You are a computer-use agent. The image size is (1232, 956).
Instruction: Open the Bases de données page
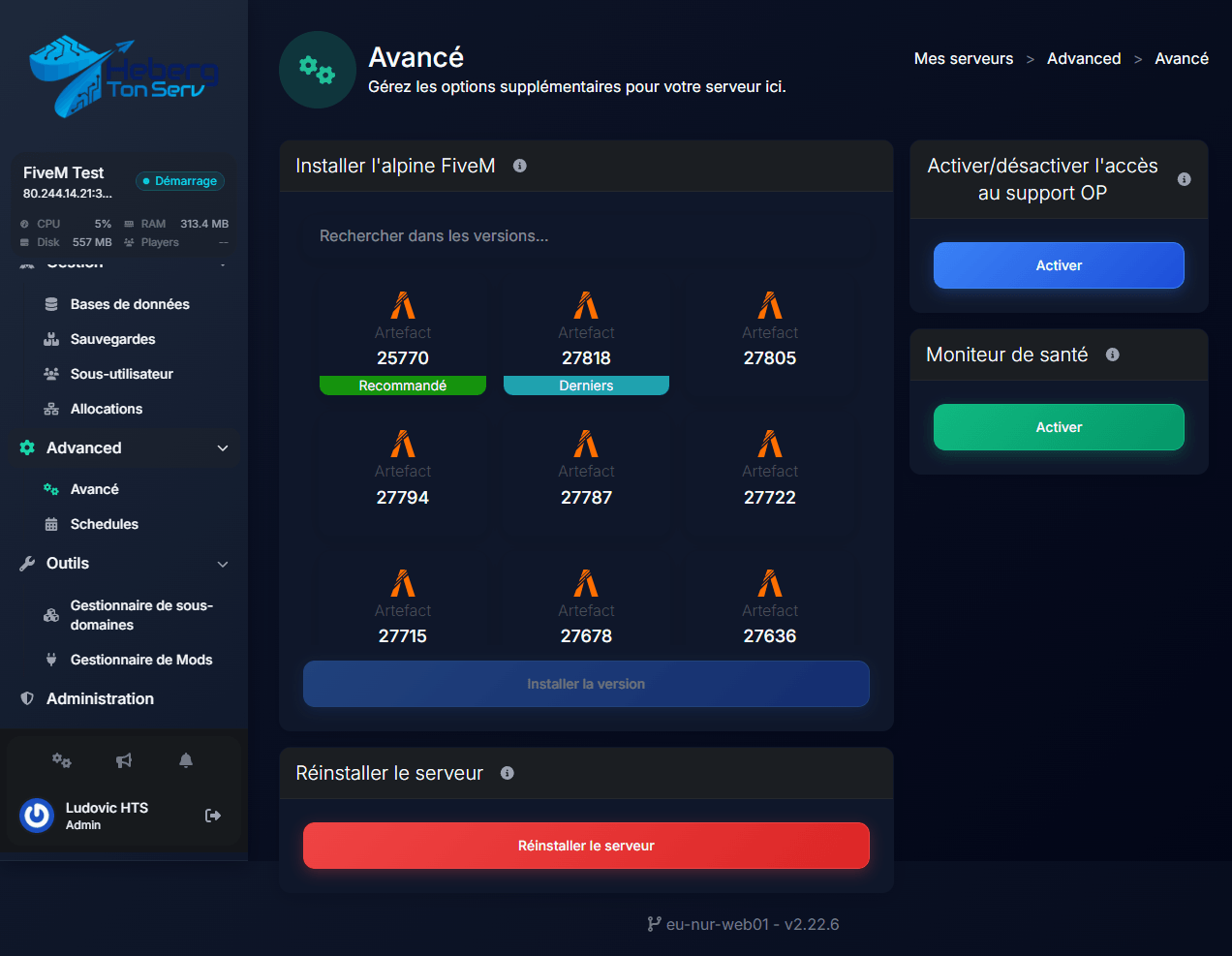tap(130, 304)
